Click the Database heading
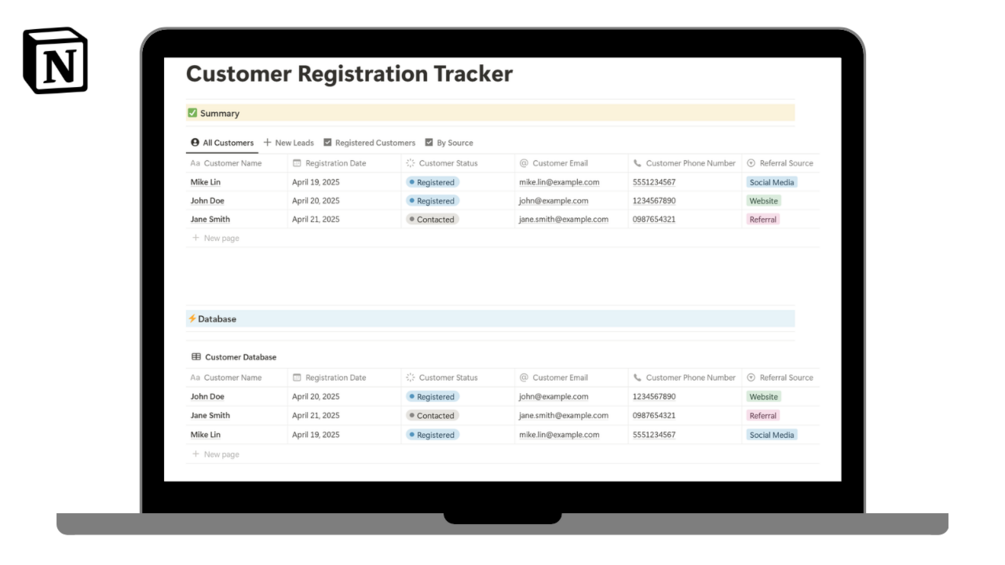Viewport: 1005px width, 565px height. (217, 318)
